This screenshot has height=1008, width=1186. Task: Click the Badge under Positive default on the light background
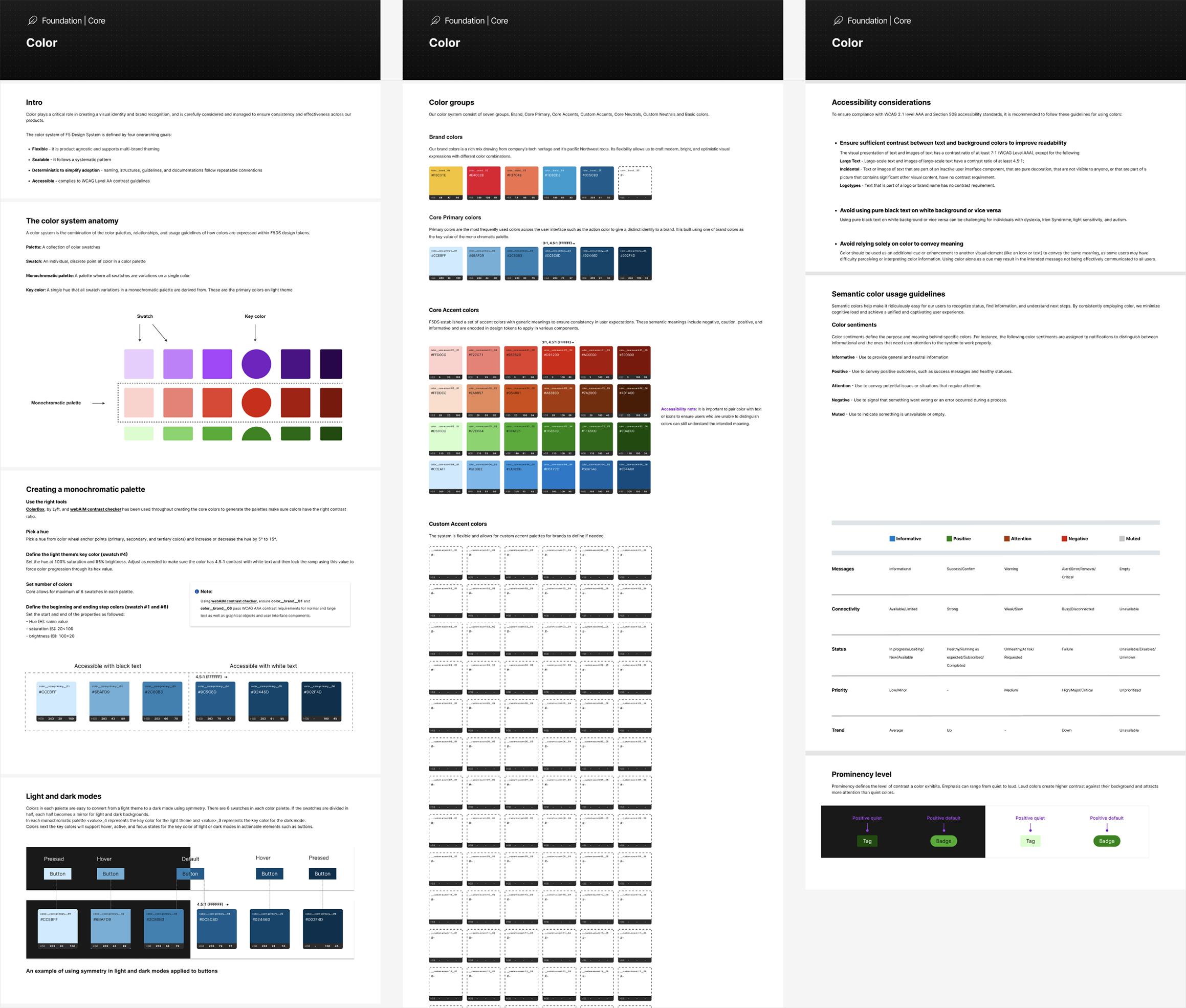pos(1107,841)
